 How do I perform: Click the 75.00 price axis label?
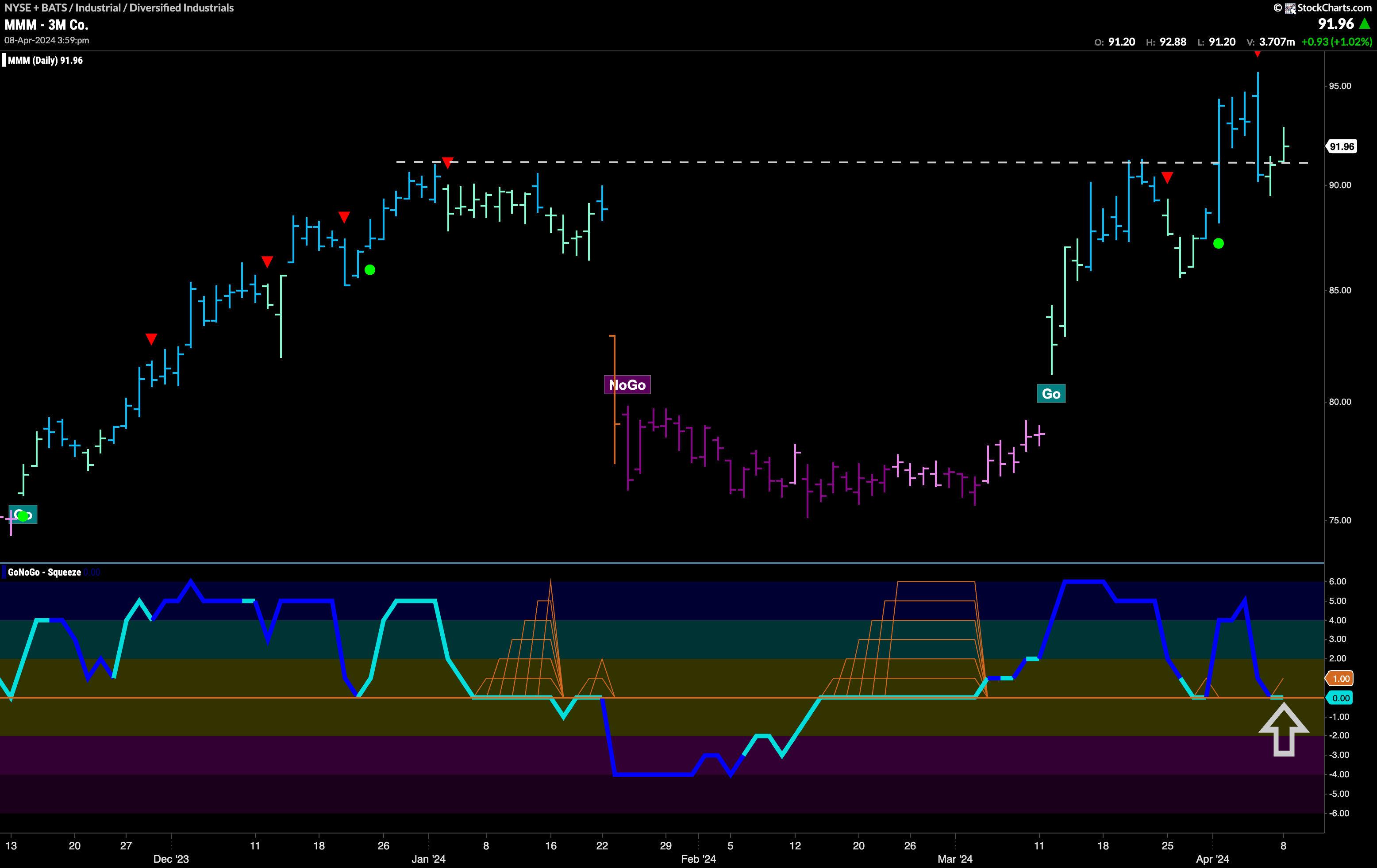coord(1340,520)
